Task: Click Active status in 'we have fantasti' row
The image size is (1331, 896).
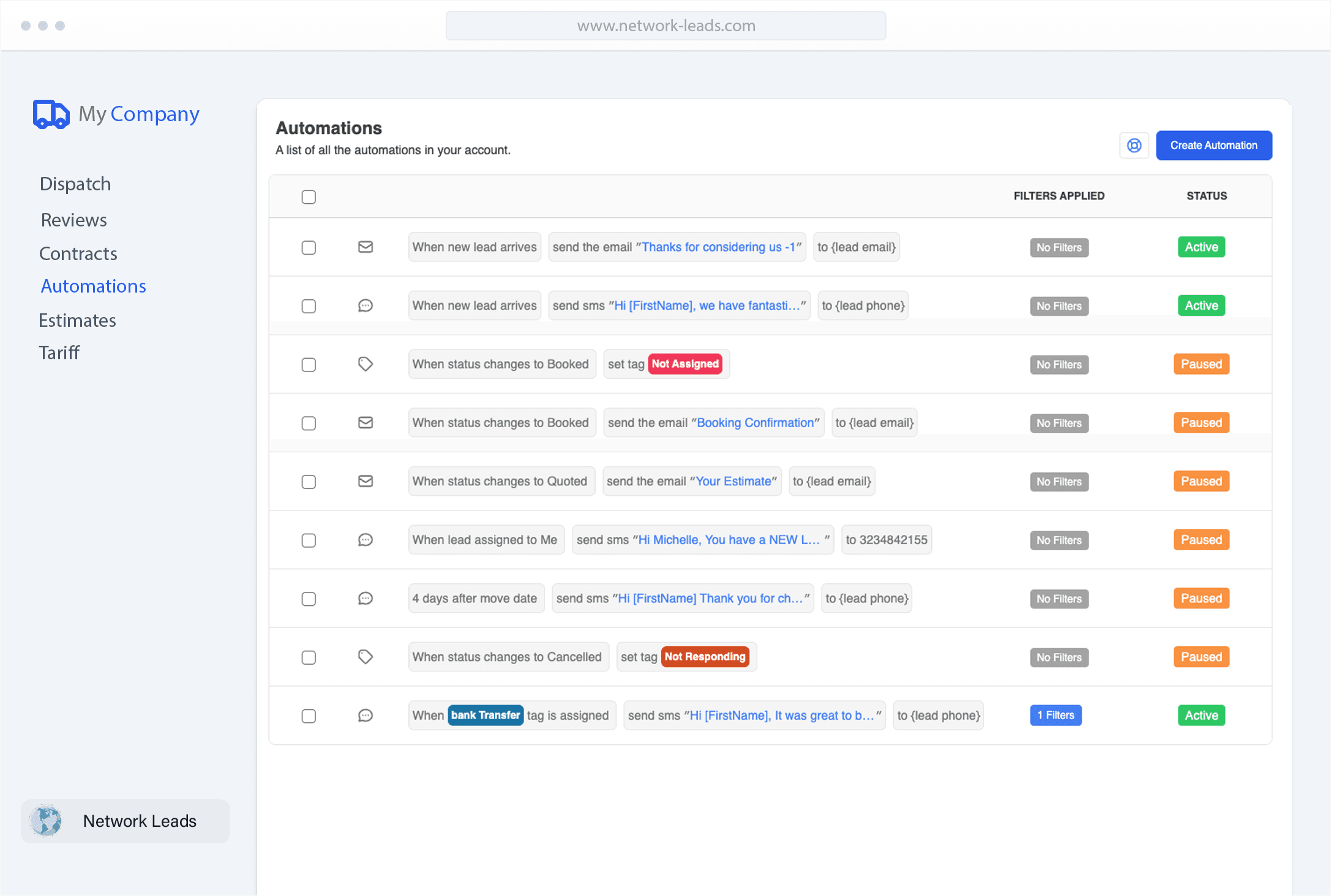Action: click(1201, 305)
